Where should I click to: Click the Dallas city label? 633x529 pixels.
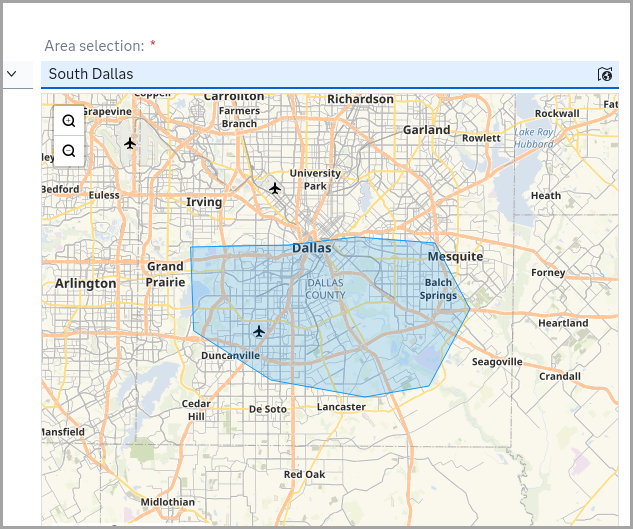[x=312, y=248]
